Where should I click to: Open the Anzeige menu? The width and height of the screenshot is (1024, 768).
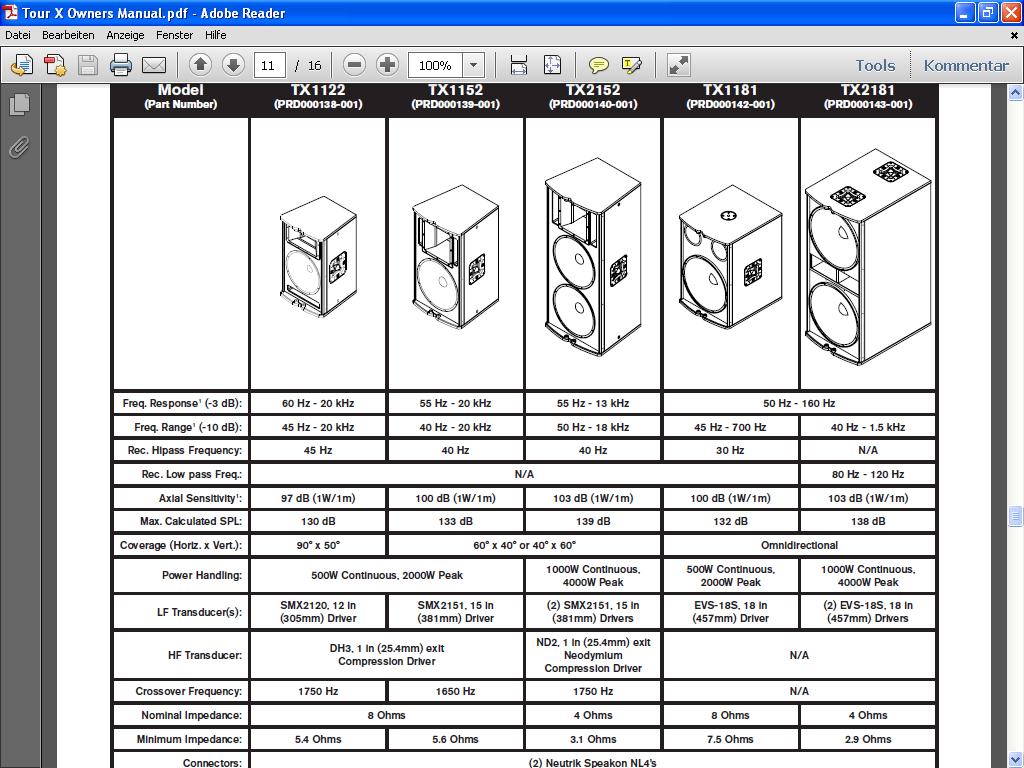pyautogui.click(x=125, y=35)
